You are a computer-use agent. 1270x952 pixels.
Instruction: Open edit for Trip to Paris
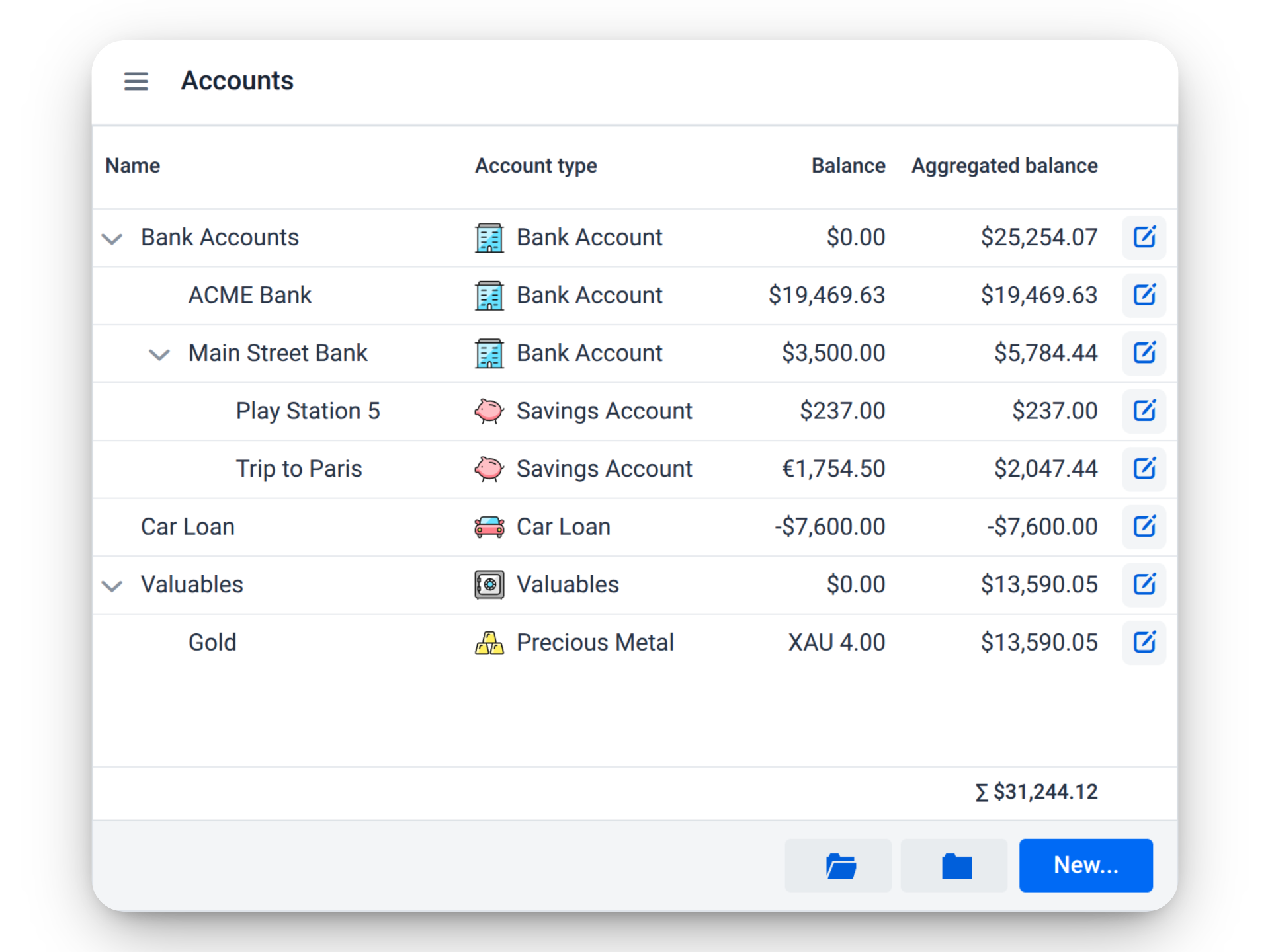coord(1144,469)
